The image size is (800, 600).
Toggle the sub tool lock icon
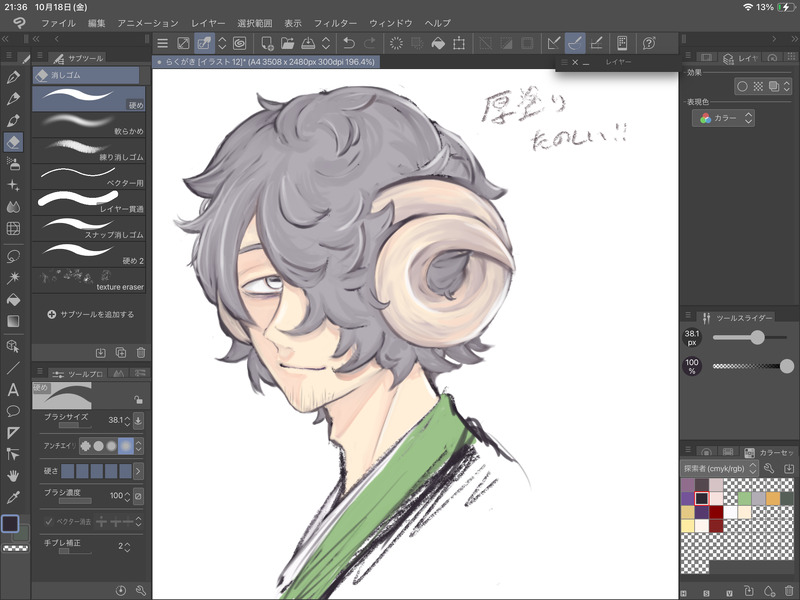tap(138, 399)
